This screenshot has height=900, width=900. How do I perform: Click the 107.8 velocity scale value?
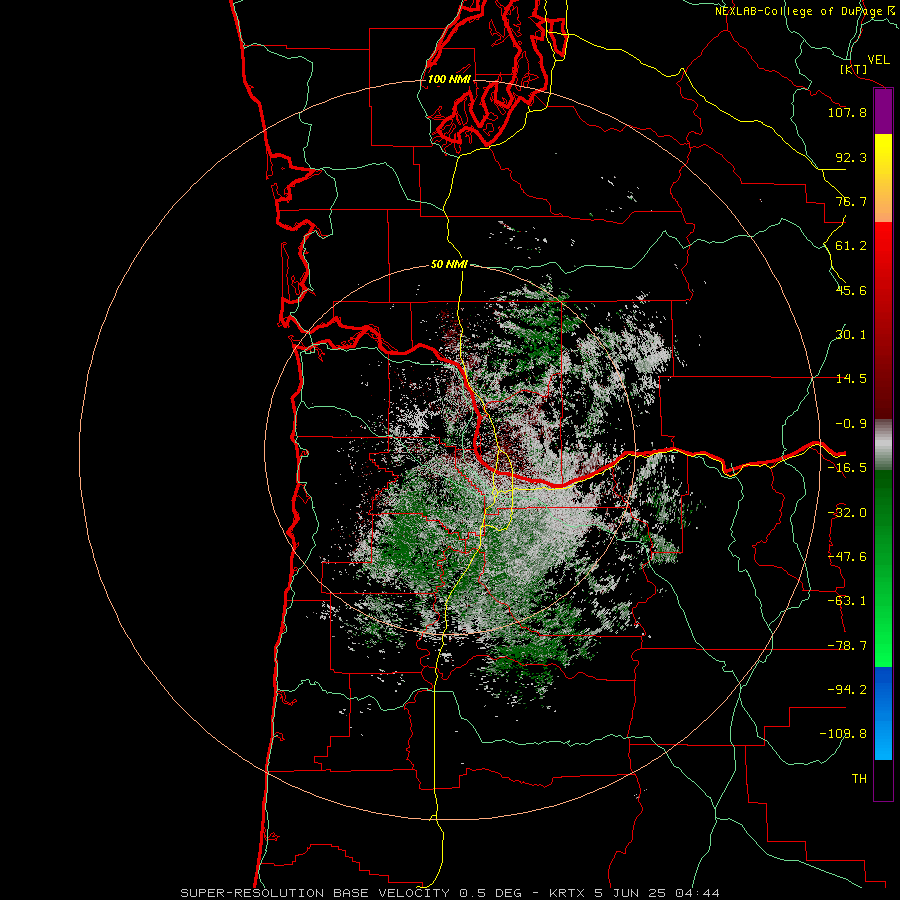847,112
